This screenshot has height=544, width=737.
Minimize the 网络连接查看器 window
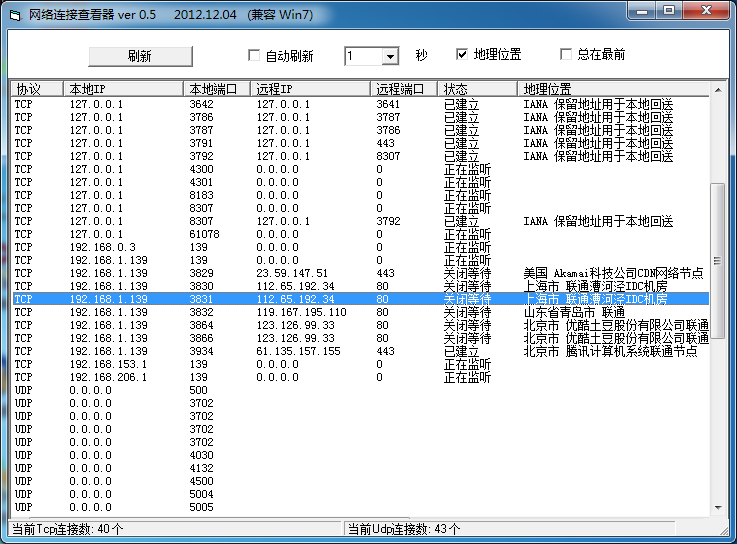click(642, 11)
